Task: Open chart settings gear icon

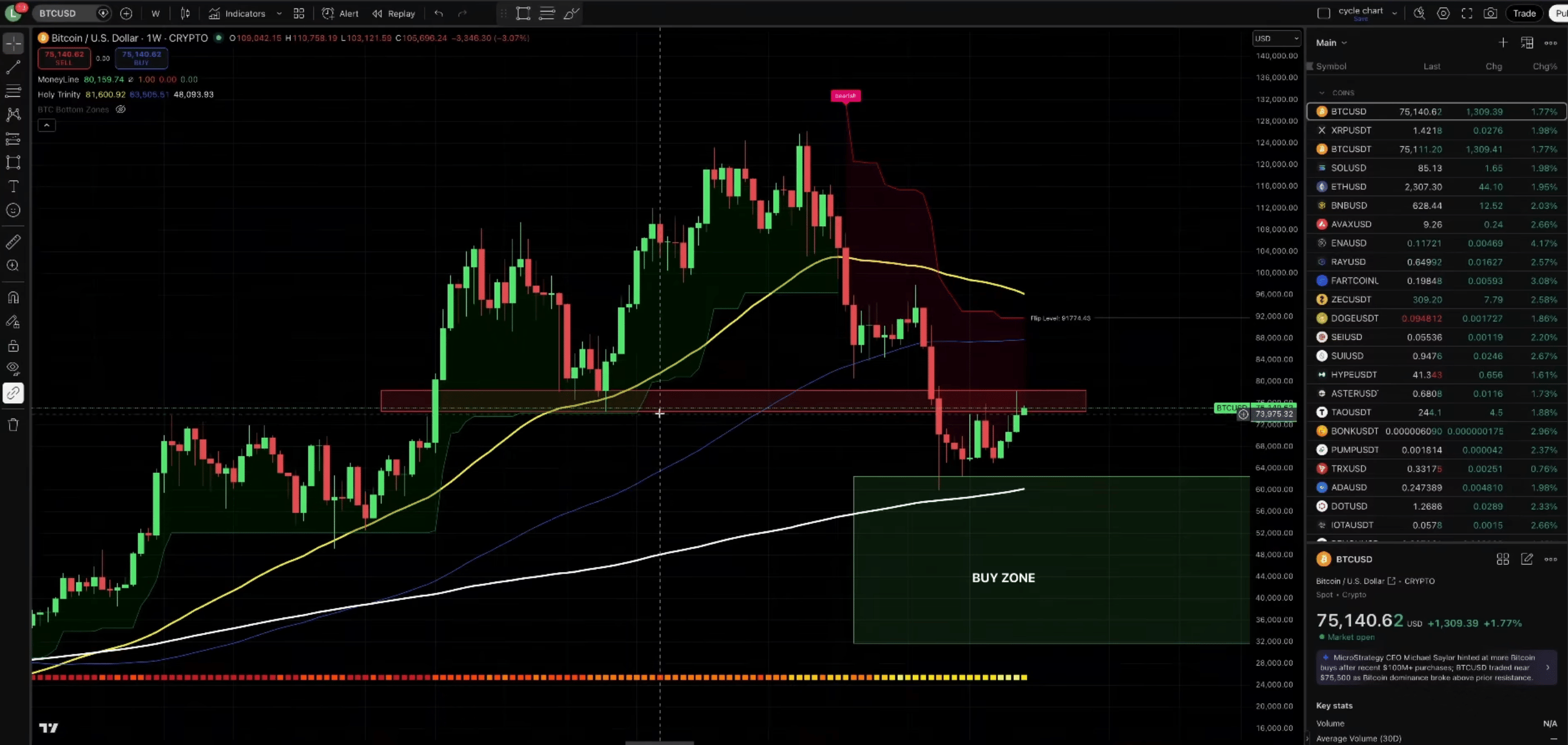Action: pos(1443,13)
